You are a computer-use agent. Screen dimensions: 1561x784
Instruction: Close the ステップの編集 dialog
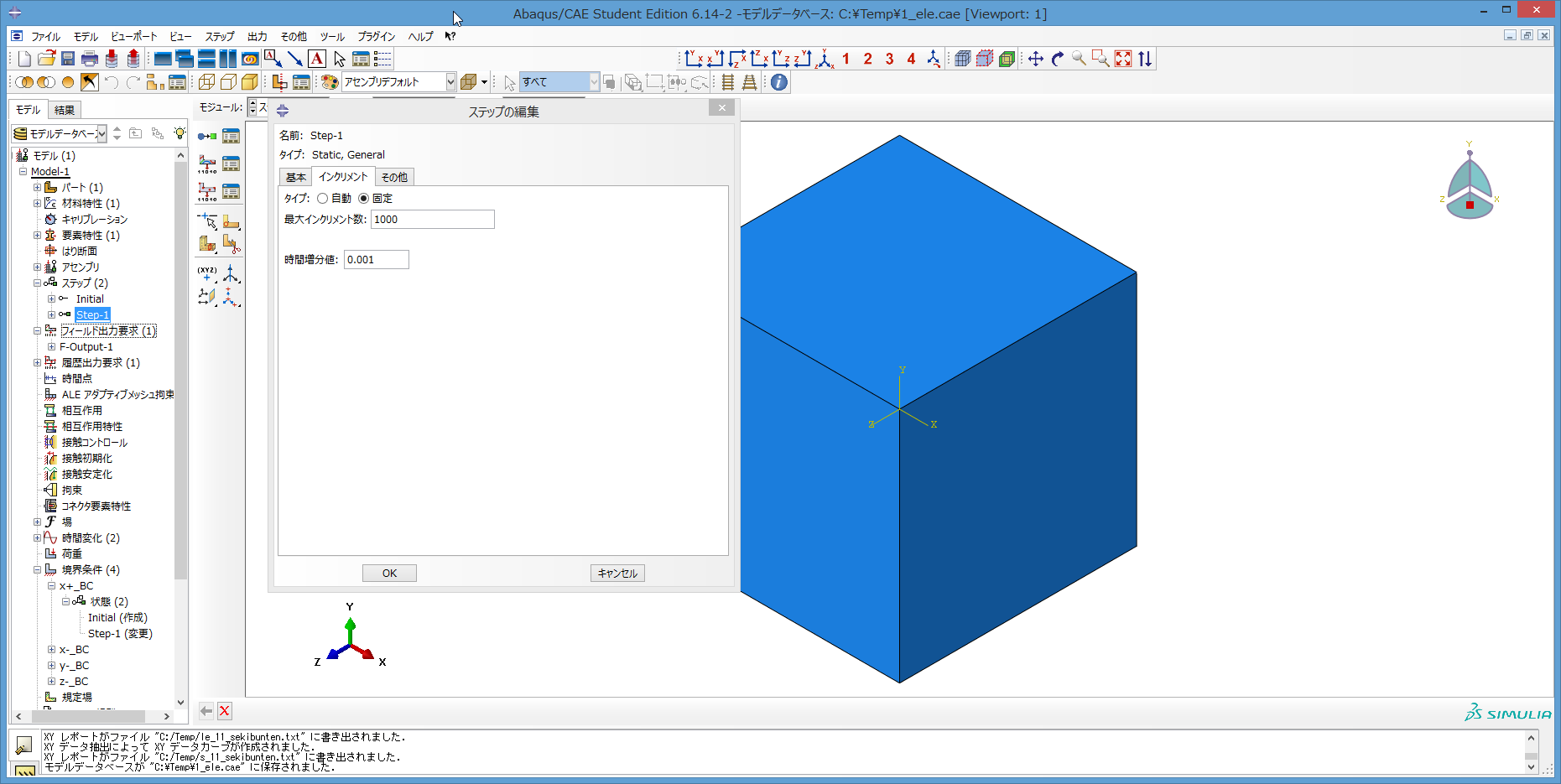coord(721,108)
